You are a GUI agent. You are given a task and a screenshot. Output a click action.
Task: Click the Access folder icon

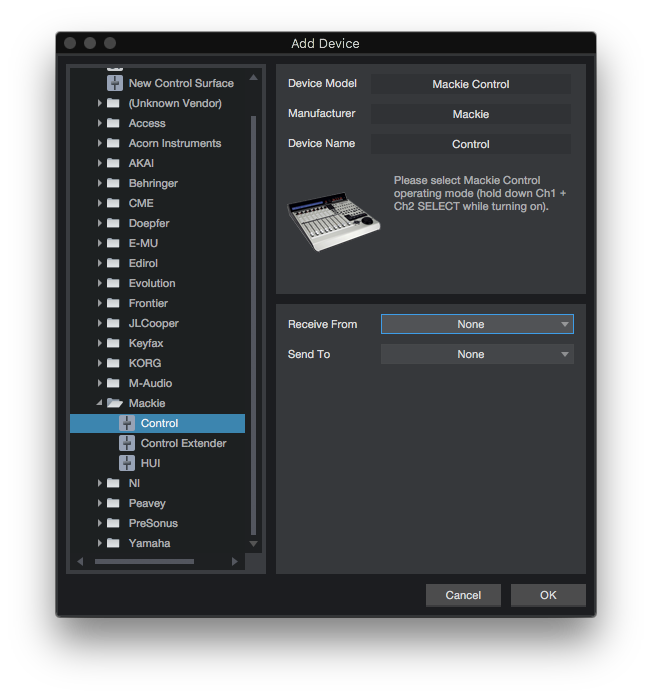(x=113, y=123)
